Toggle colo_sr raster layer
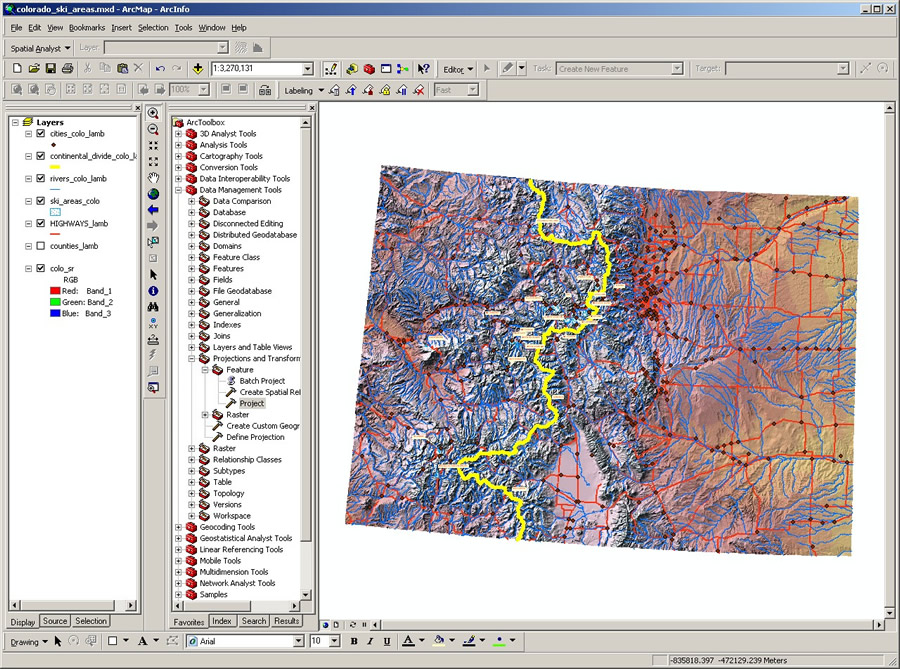The image size is (900, 669). click(40, 268)
